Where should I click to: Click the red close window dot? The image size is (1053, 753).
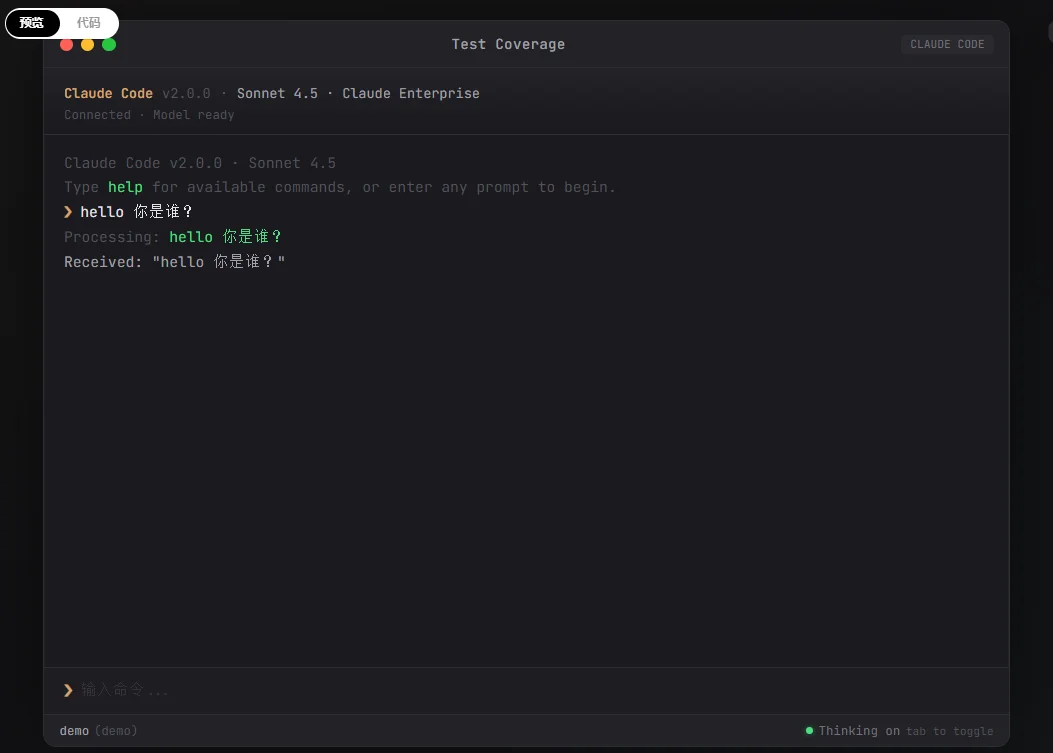66,44
